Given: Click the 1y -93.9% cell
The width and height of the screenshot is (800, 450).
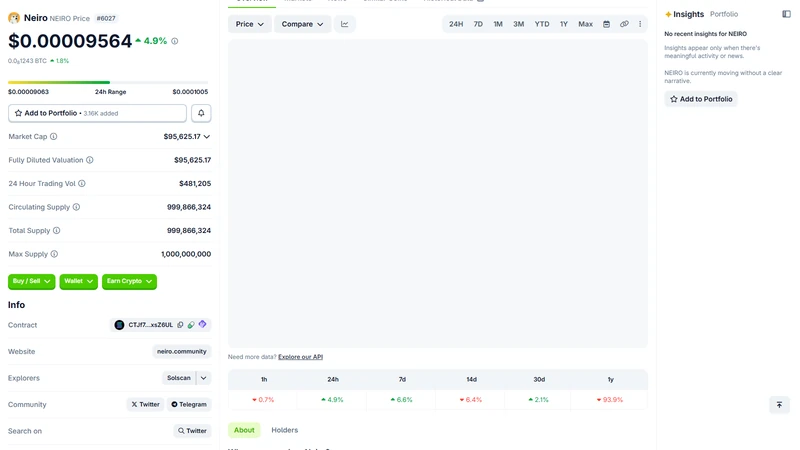Looking at the screenshot, I should tap(610, 399).
